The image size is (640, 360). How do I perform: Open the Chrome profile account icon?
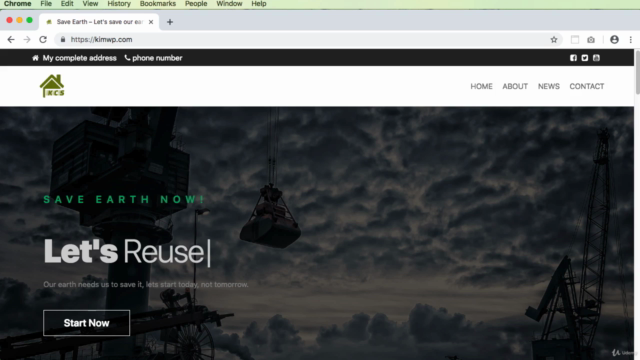614,40
